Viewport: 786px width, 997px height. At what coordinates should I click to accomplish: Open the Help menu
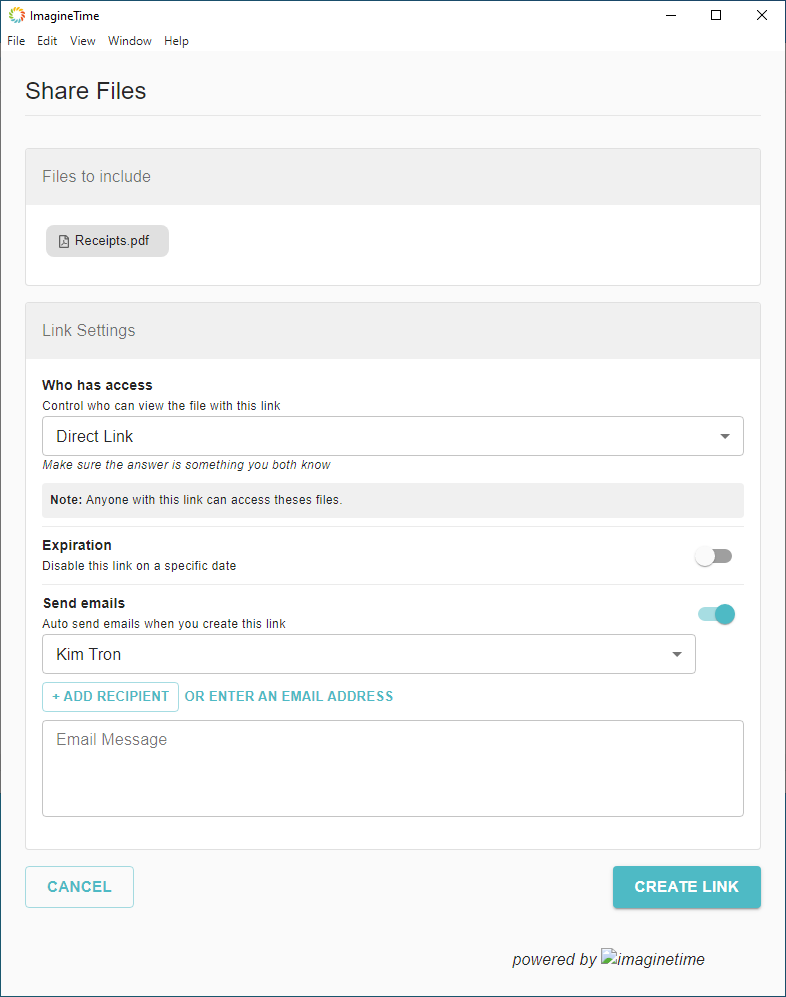[x=177, y=41]
